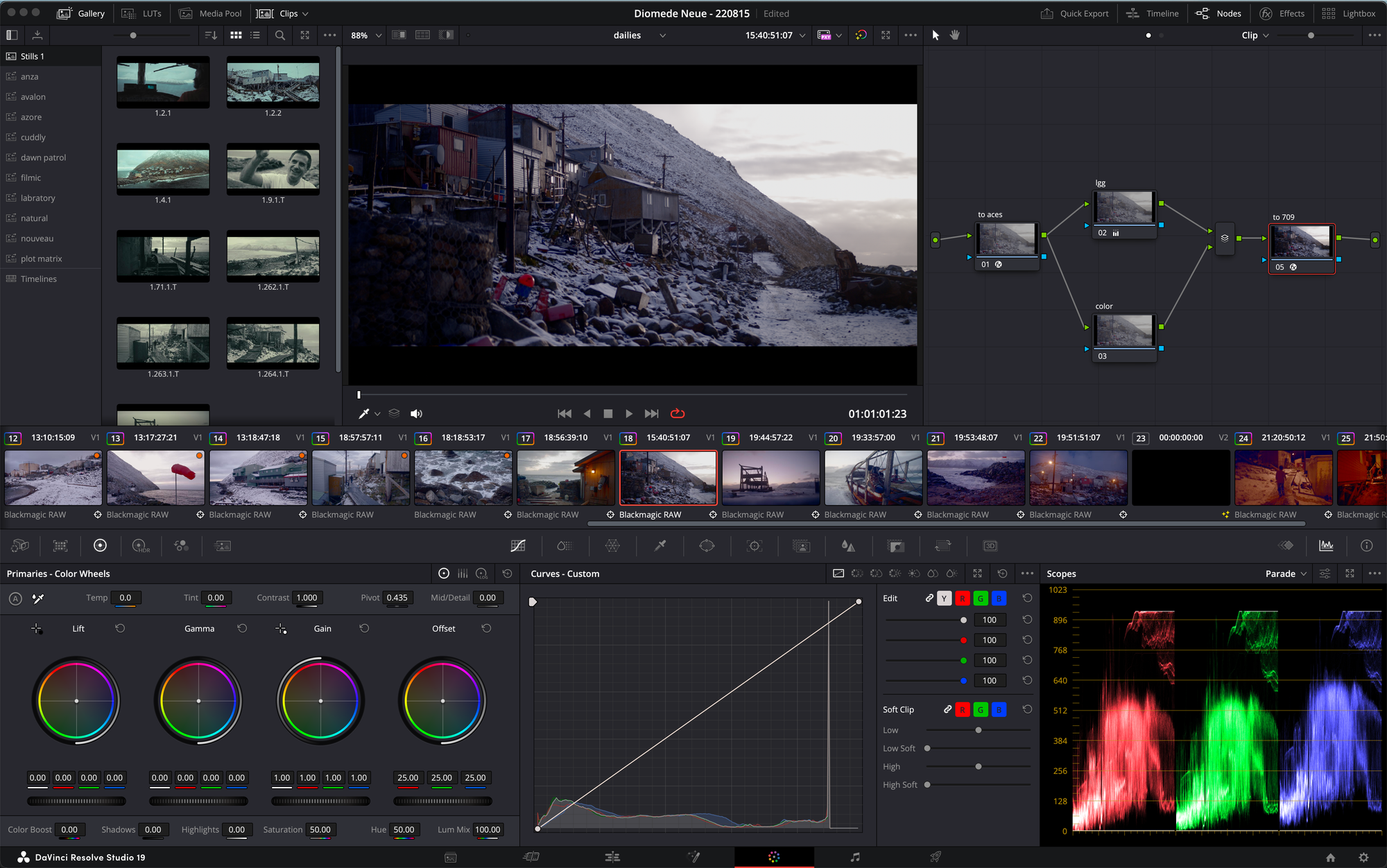
Task: Click the Quick Export button
Action: tap(1075, 13)
